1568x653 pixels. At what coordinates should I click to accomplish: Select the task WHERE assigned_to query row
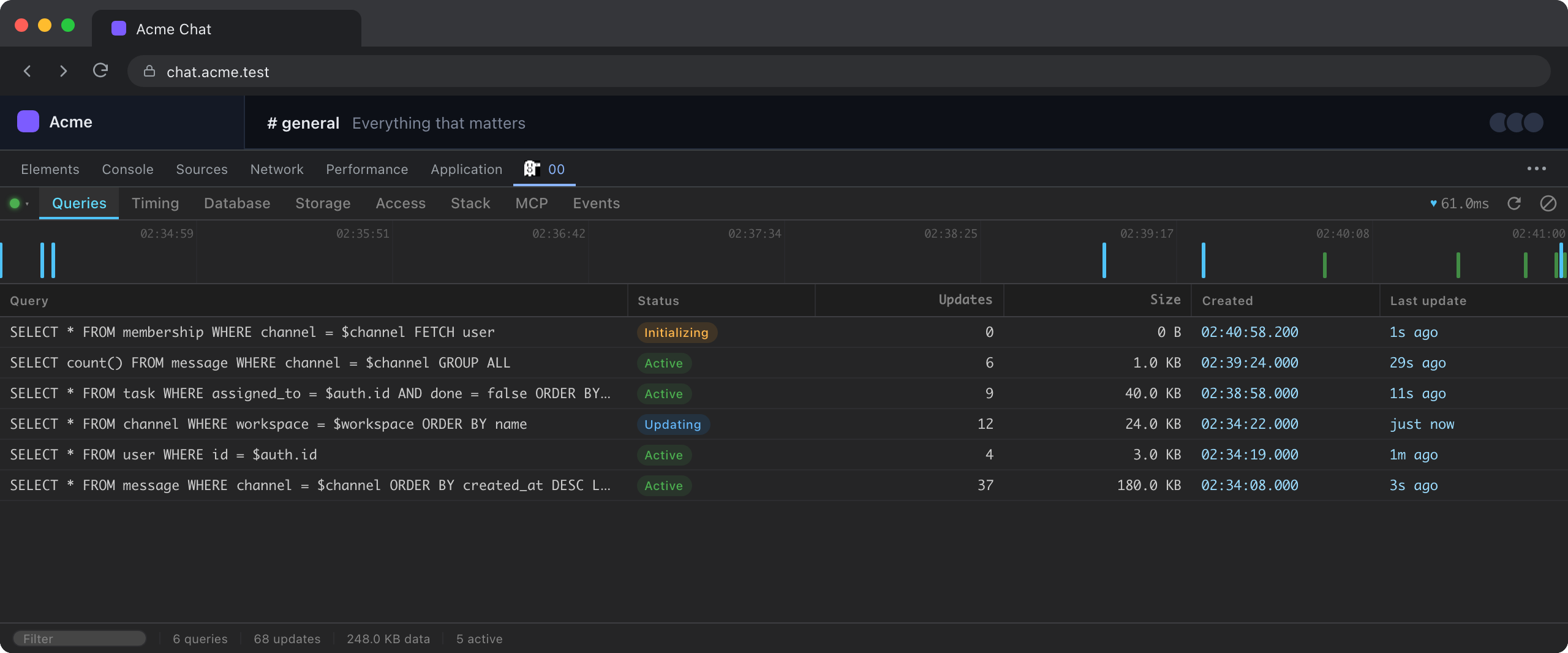tap(784, 393)
